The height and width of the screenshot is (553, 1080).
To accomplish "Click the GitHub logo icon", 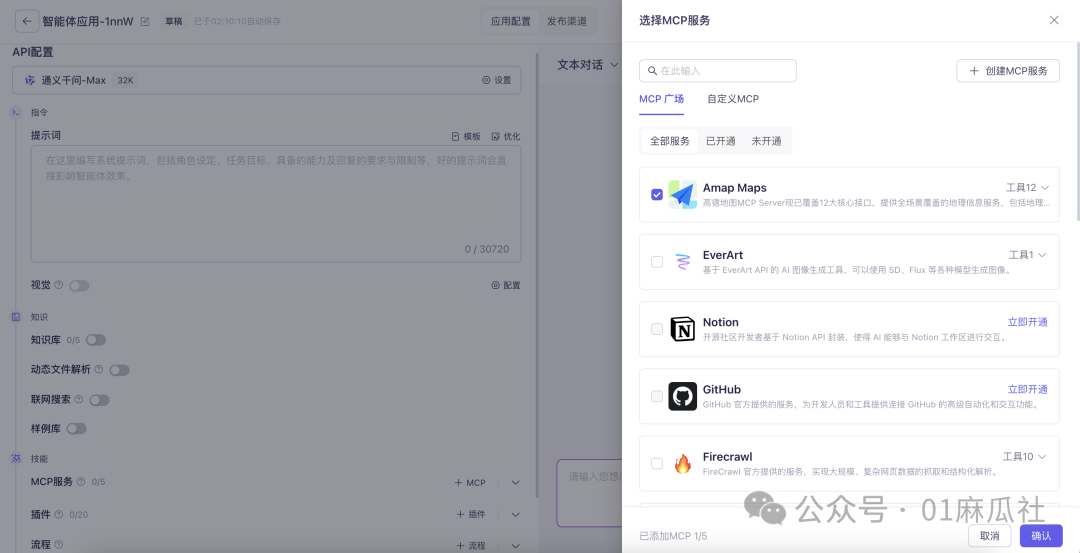I will click(x=683, y=397).
